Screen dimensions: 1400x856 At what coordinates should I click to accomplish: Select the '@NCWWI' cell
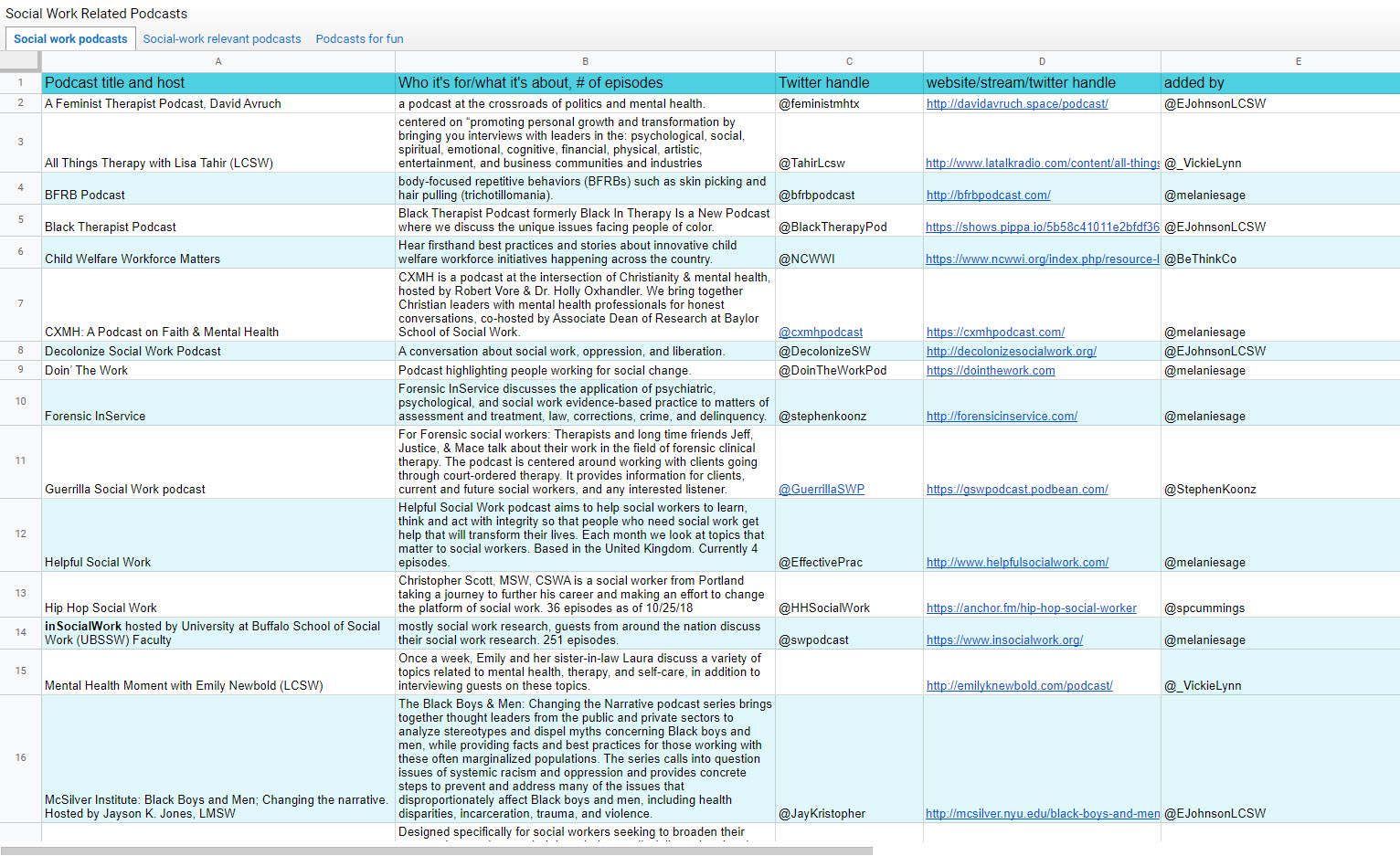[x=849, y=252]
